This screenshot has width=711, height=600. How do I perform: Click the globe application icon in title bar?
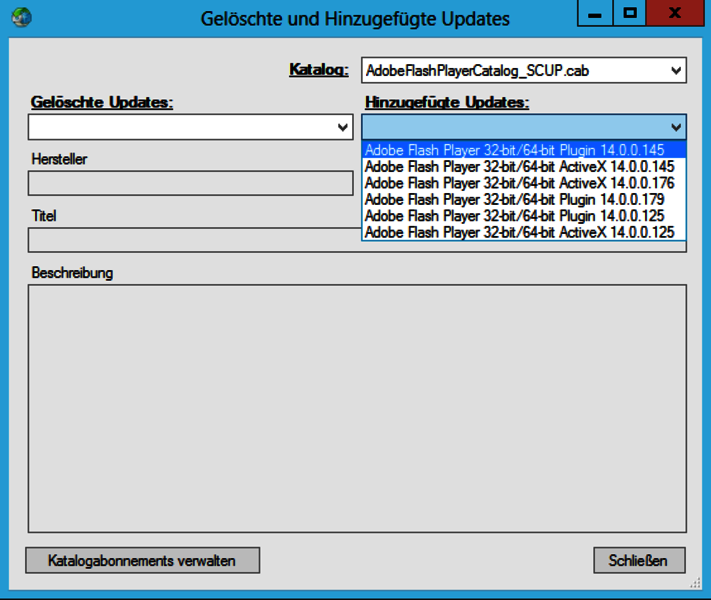pos(21,18)
